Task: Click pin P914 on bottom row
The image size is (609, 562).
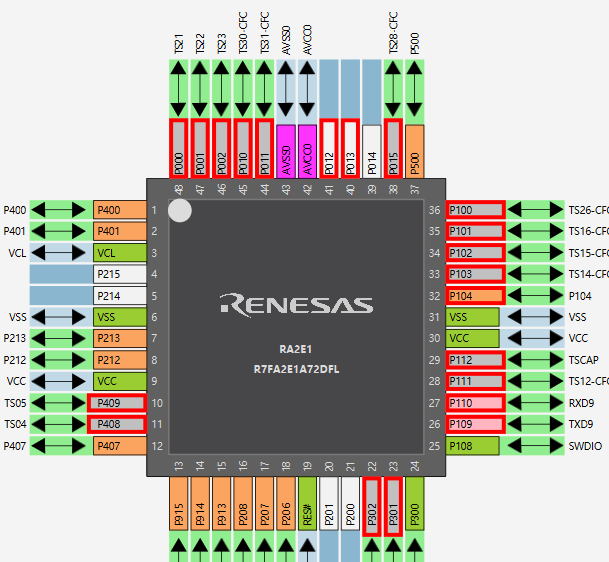Action: coord(200,503)
